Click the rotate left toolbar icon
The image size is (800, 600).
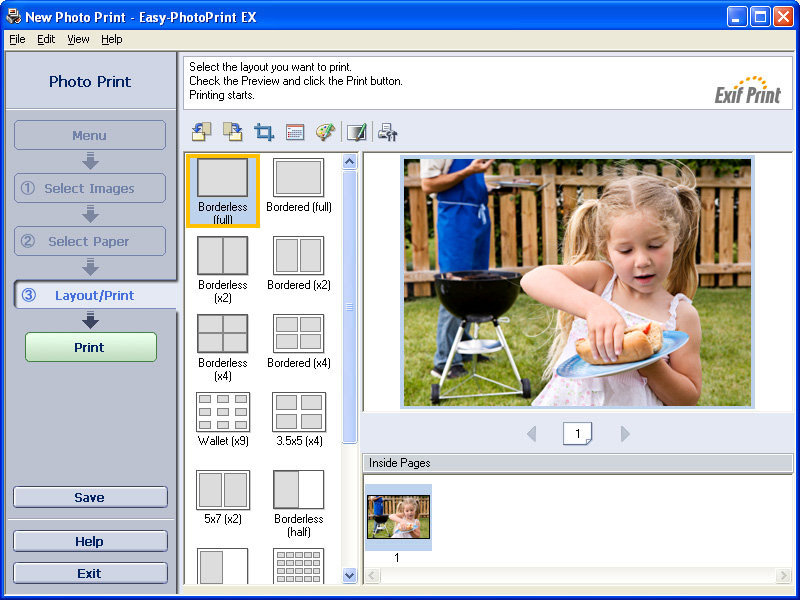pos(201,132)
